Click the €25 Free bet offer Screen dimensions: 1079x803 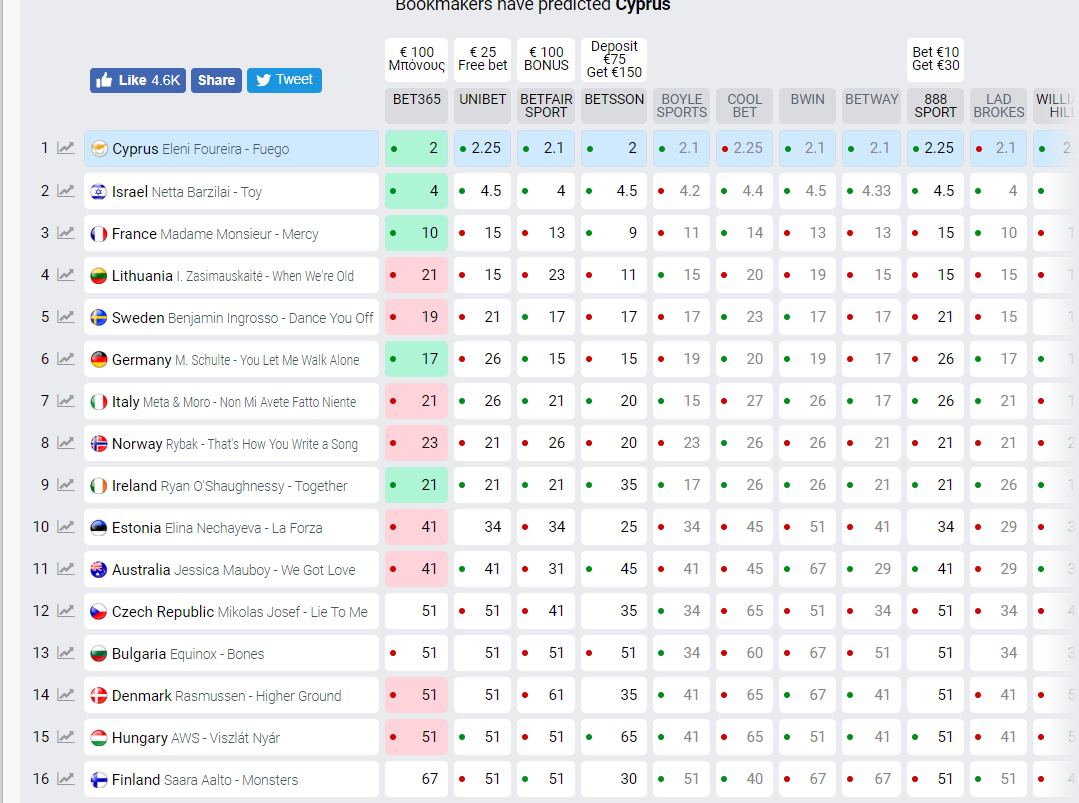pyautogui.click(x=482, y=59)
